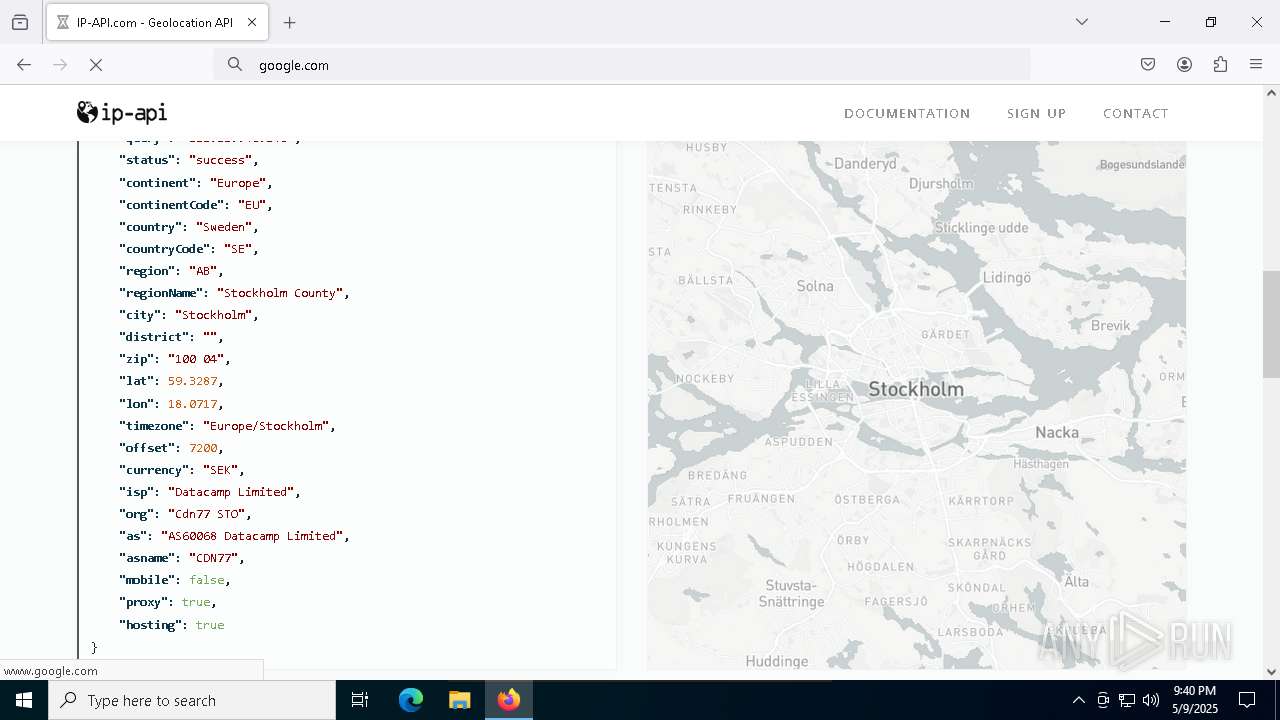This screenshot has width=1280, height=720.
Task: Open File Explorer from taskbar
Action: coord(459,700)
